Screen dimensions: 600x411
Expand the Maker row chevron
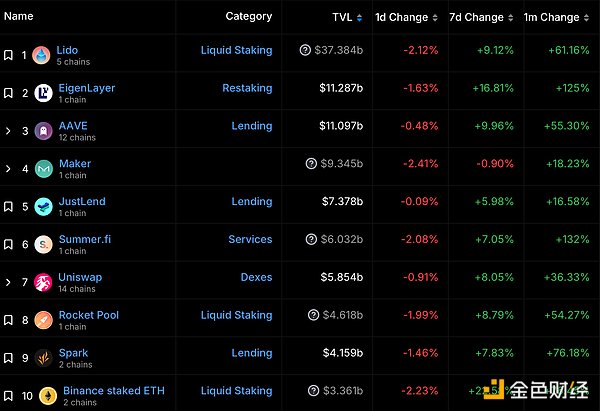tap(8, 169)
